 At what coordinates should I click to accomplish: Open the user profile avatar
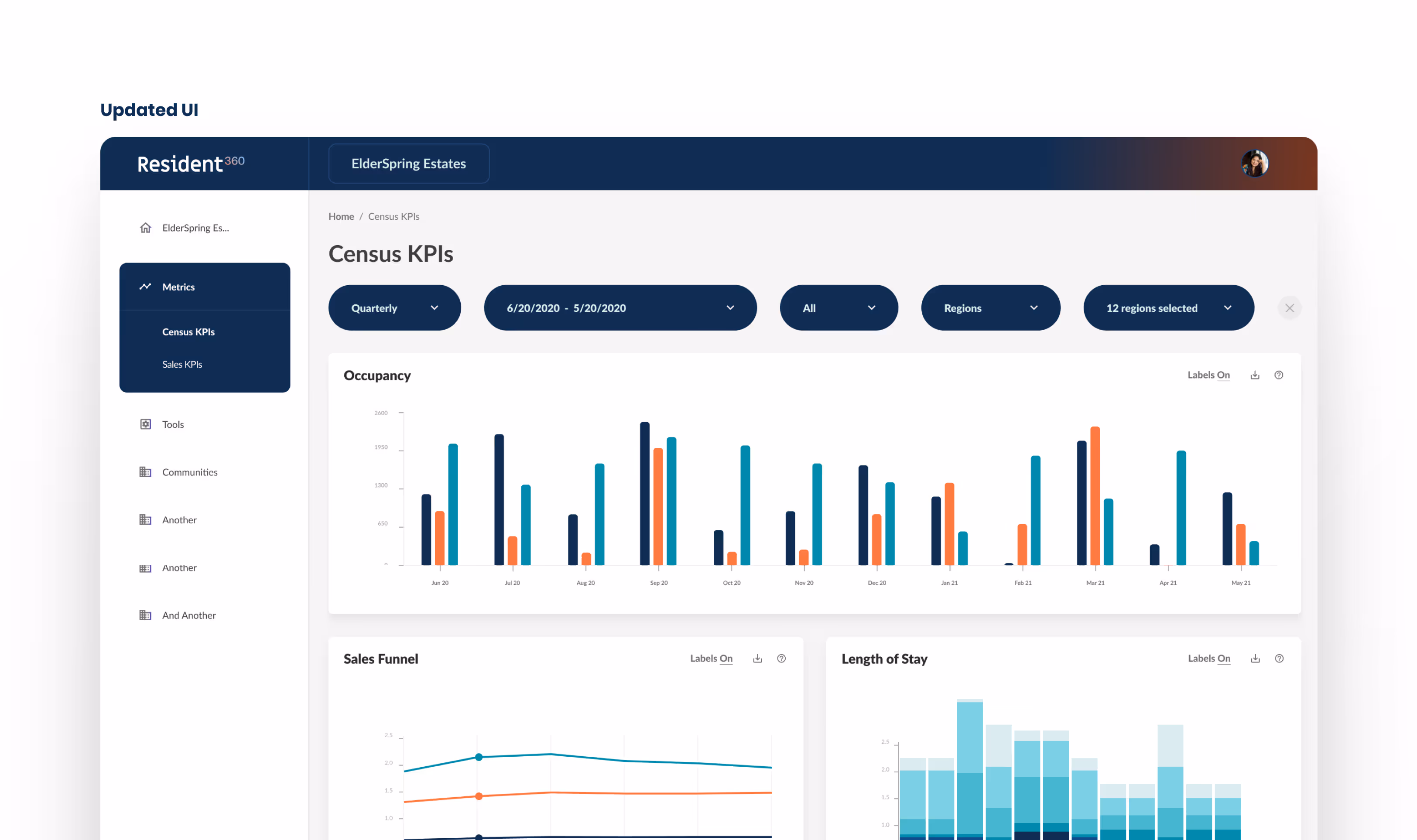(1255, 164)
